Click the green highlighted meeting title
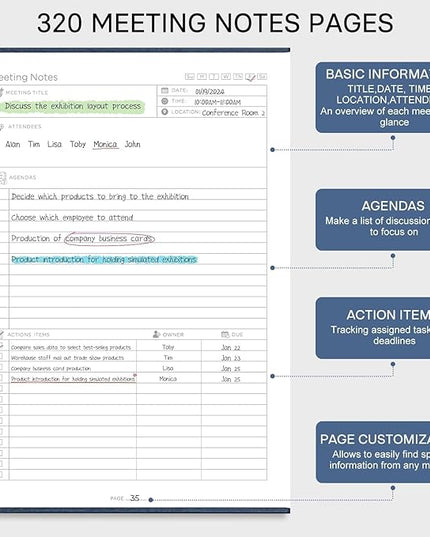Screen dimensions: 430x537 [x=73, y=106]
